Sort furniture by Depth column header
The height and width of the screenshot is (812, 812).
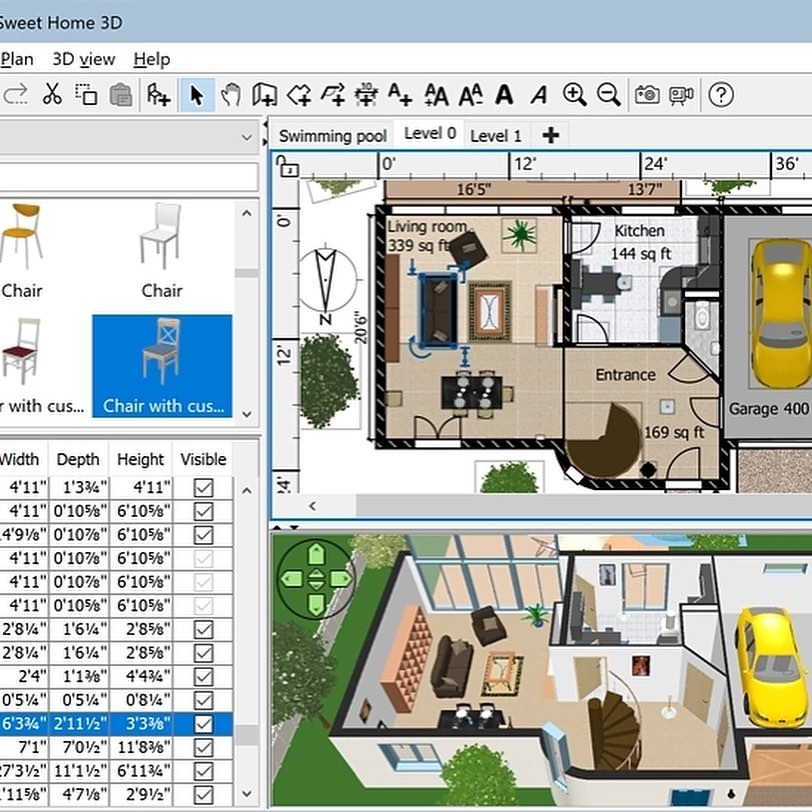point(78,459)
